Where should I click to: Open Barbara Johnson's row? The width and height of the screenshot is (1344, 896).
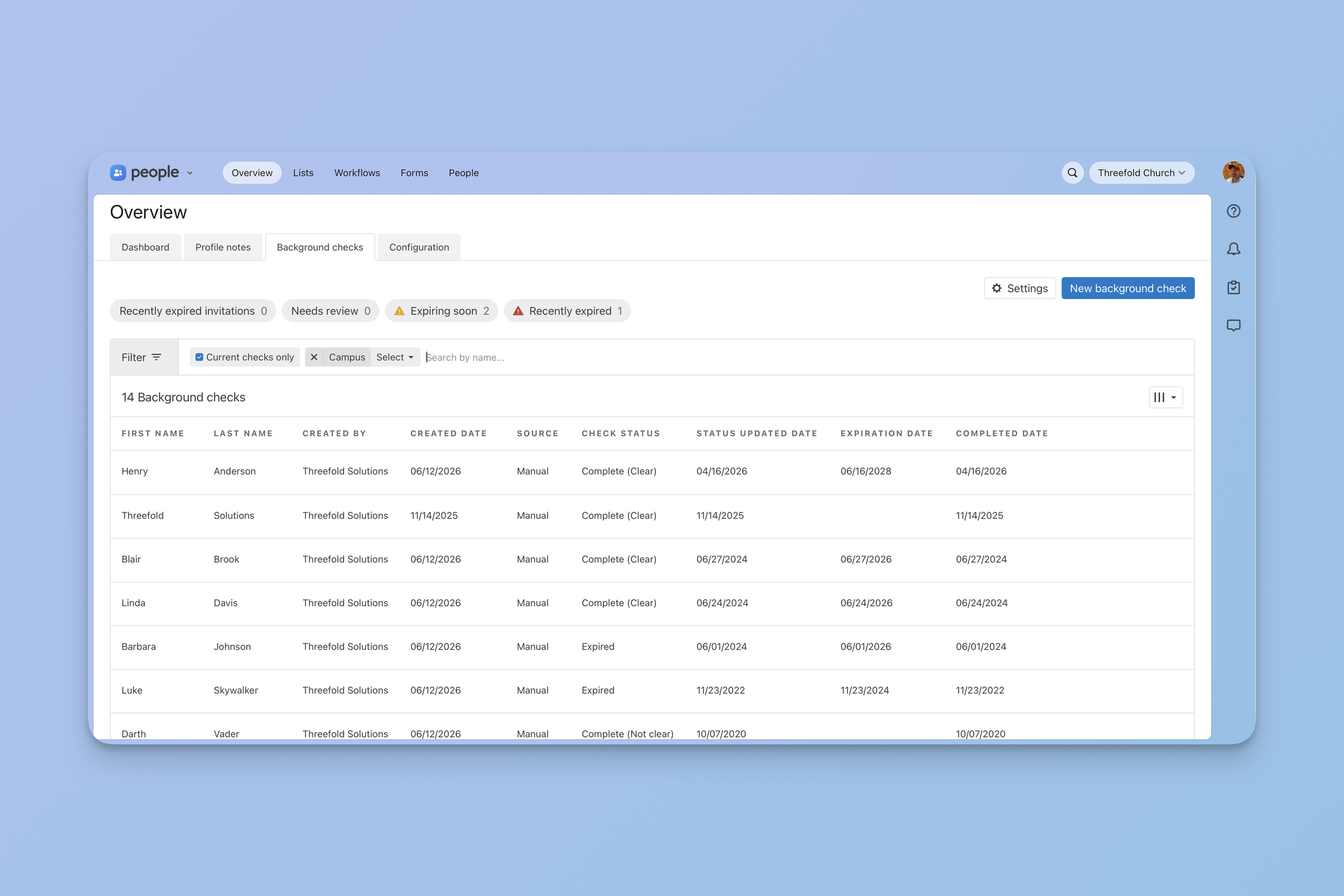pyautogui.click(x=652, y=647)
